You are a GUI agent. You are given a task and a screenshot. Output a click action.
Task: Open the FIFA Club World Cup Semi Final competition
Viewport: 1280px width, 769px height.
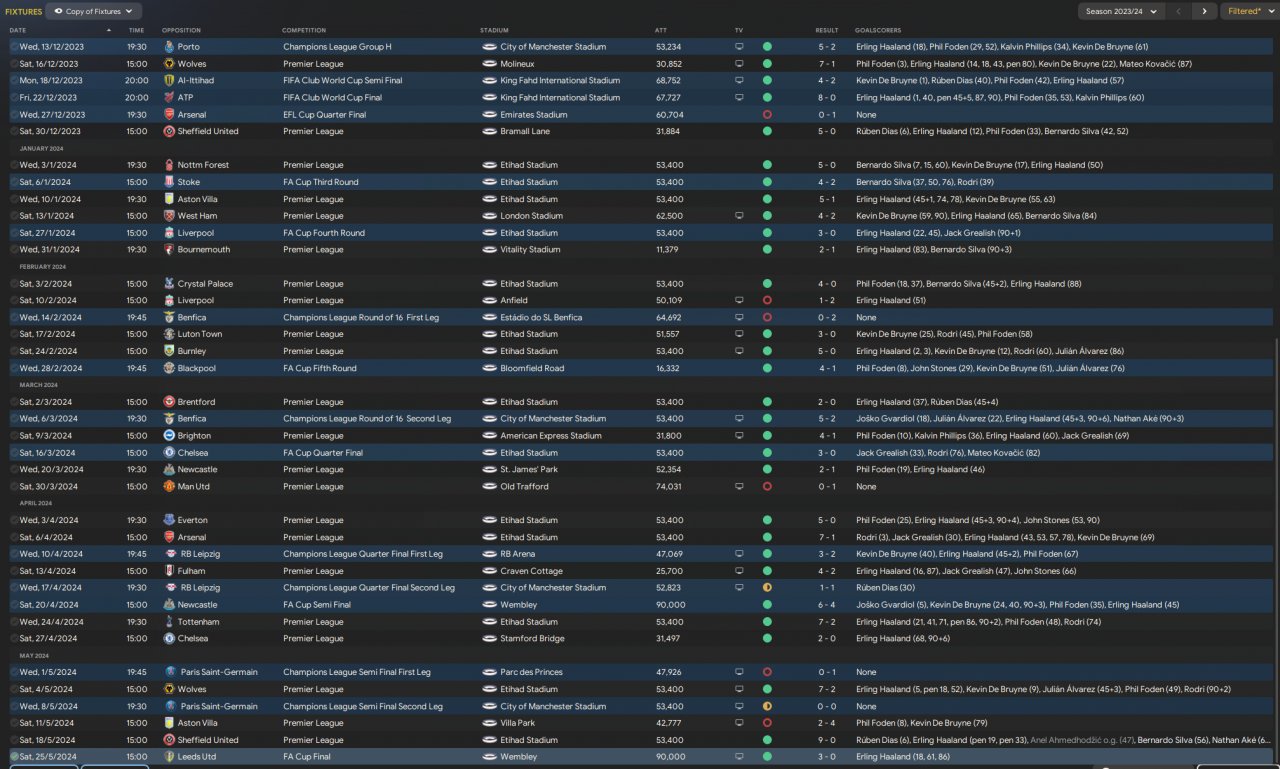[343, 81]
